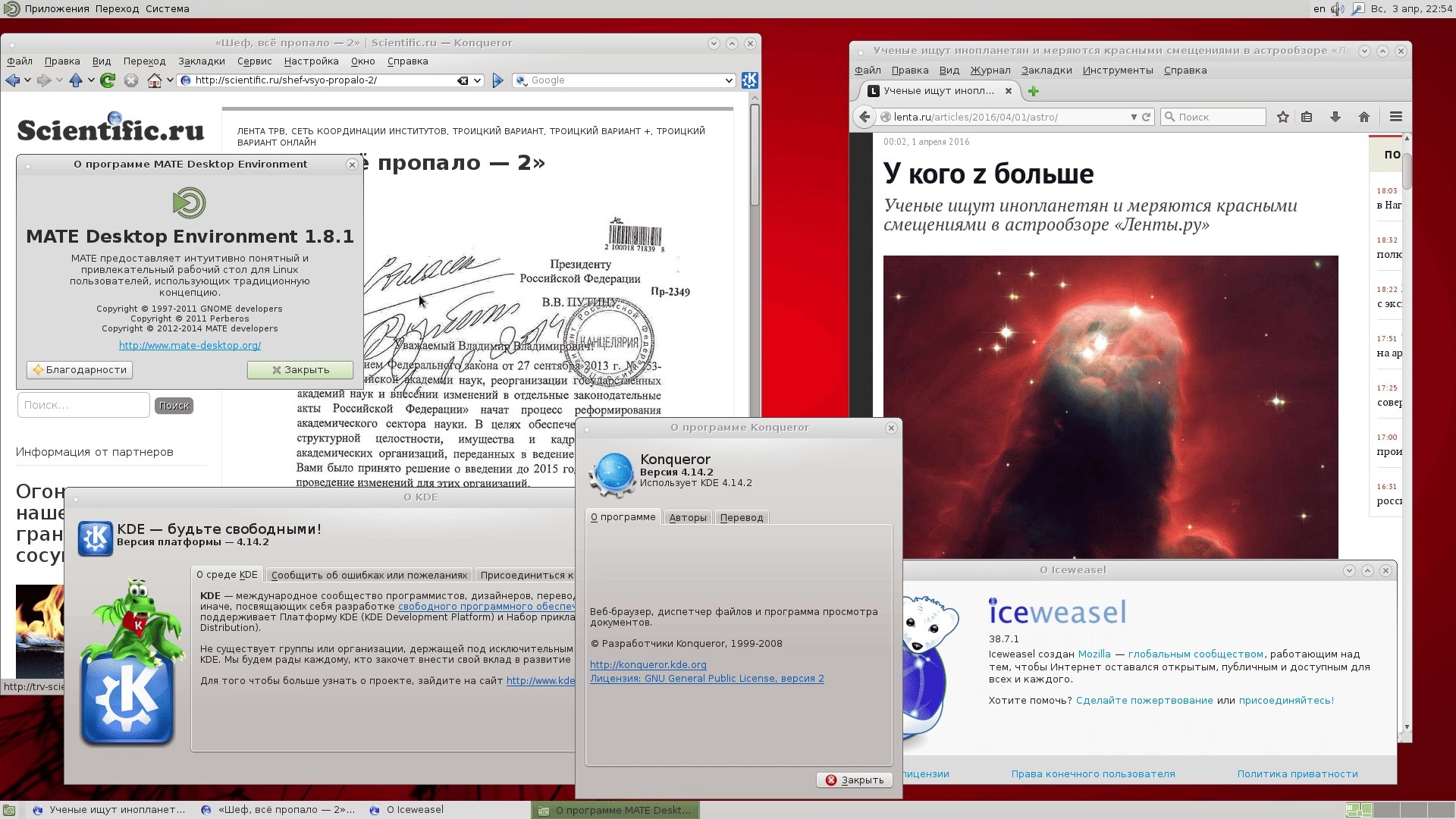This screenshot has height=819, width=1456.
Task: Click the Поиск button on Scientific.ru sidebar
Action: coord(174,406)
